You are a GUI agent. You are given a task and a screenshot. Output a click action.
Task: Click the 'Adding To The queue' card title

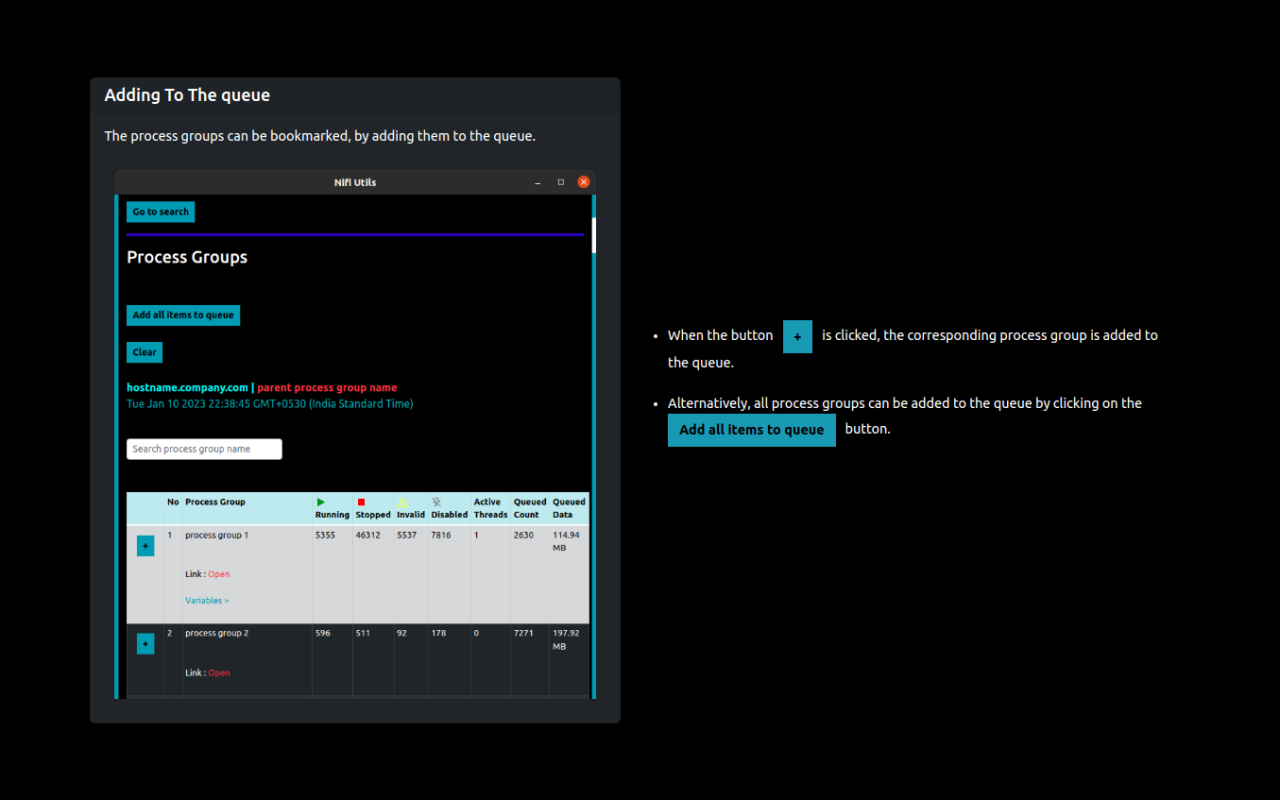click(x=187, y=95)
